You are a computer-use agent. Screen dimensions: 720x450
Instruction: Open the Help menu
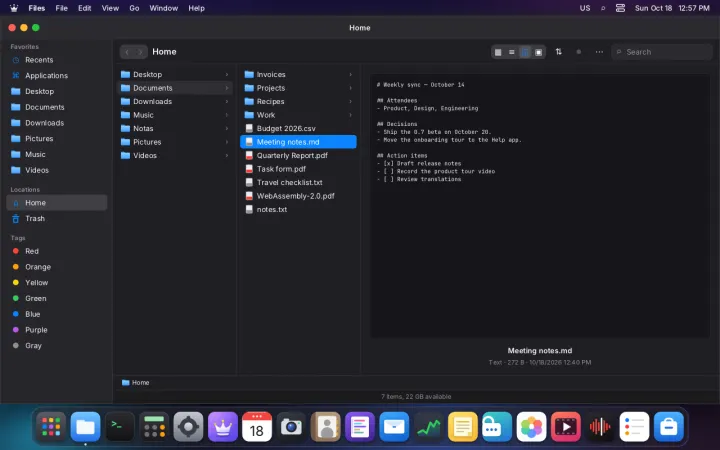[197, 8]
